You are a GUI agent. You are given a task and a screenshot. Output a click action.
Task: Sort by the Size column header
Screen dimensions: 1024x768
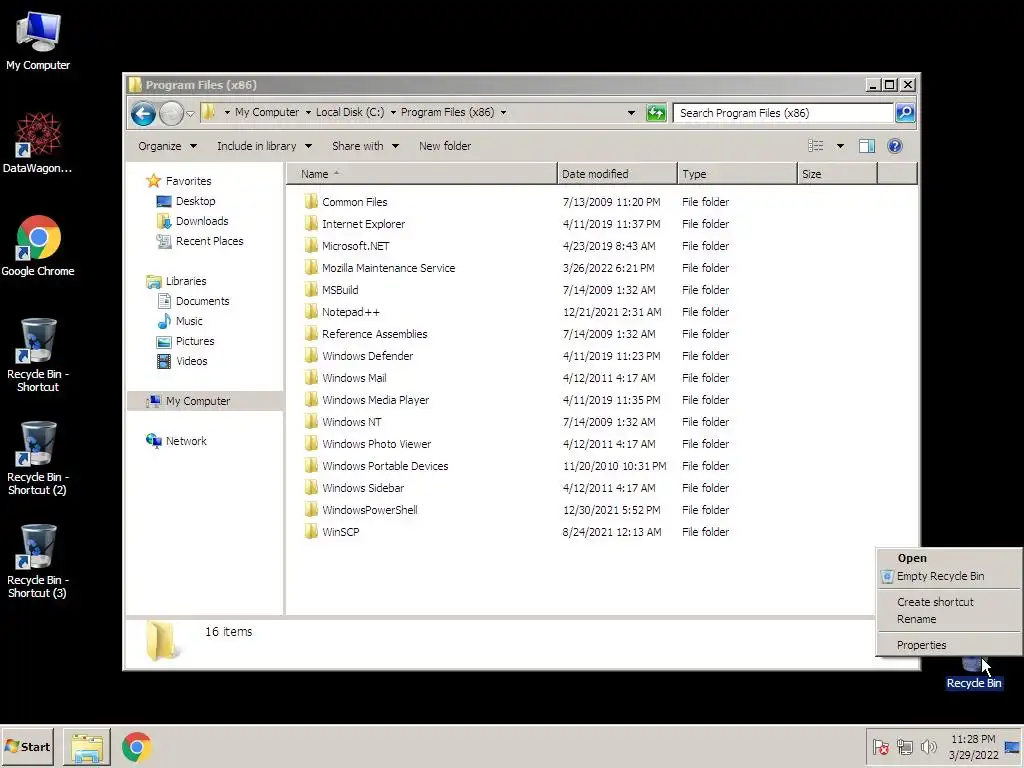pos(837,174)
